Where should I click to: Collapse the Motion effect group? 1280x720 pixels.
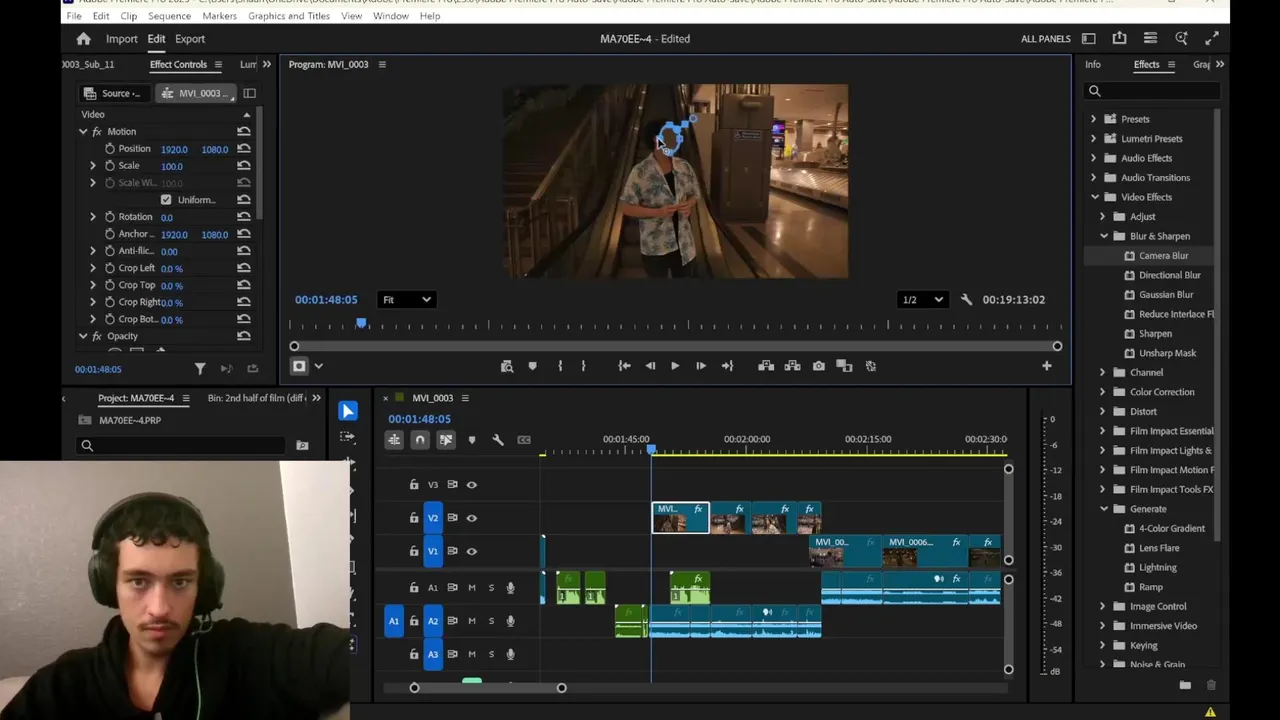pyautogui.click(x=84, y=132)
